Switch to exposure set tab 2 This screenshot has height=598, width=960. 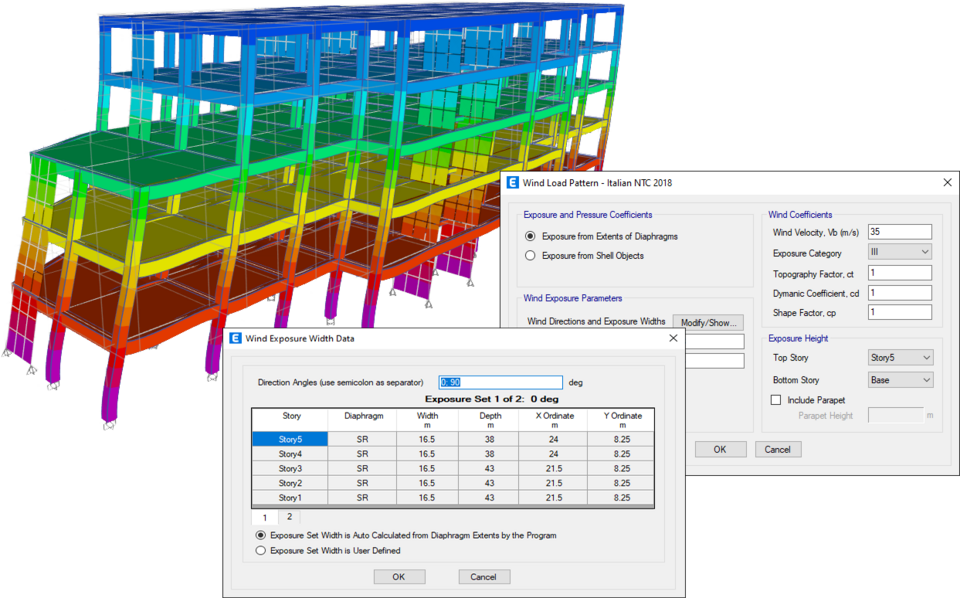click(289, 517)
